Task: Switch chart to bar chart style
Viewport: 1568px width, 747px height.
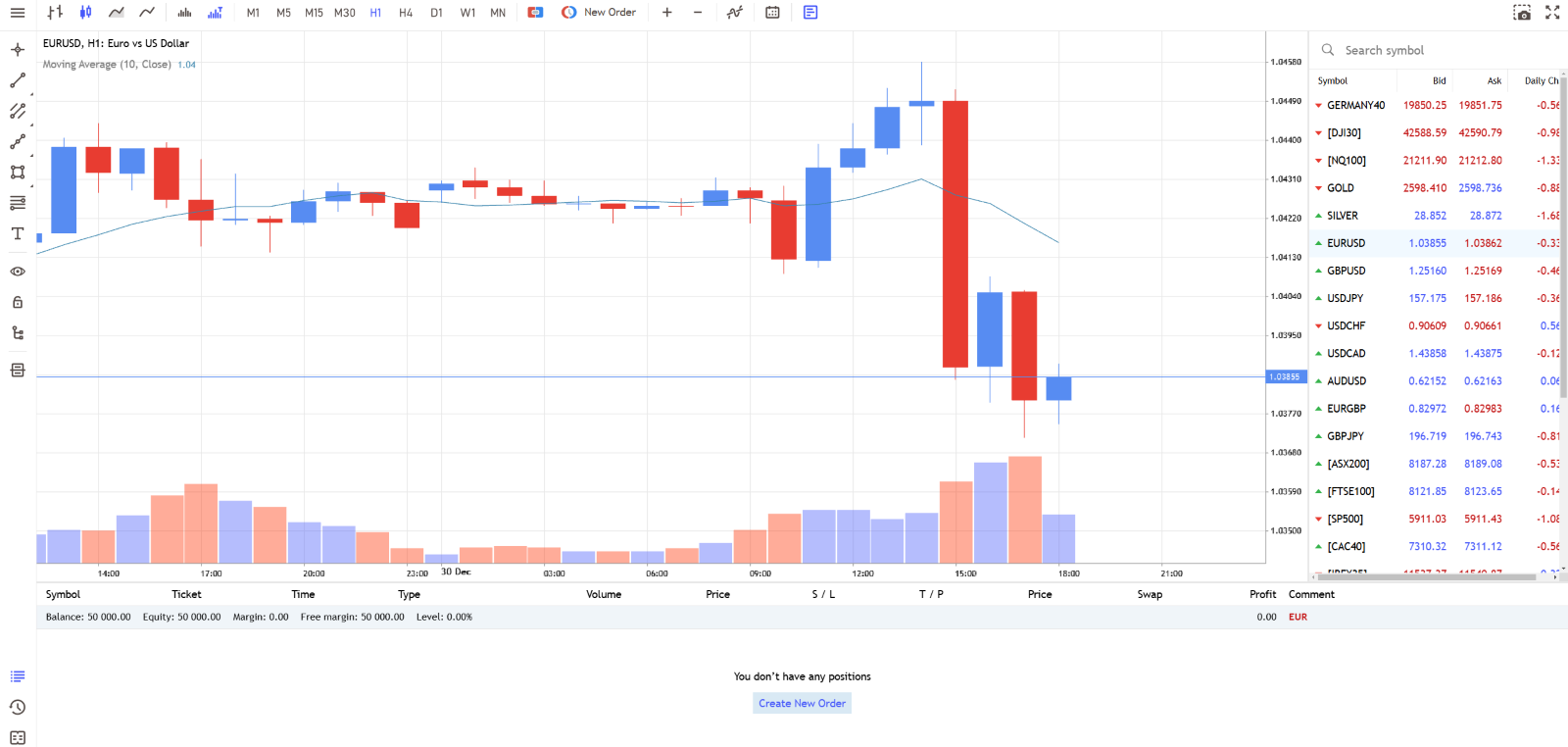Action: pos(56,13)
